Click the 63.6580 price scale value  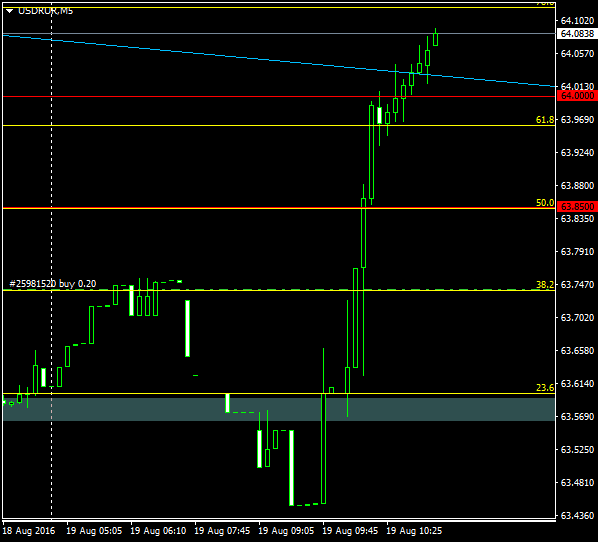tap(577, 351)
